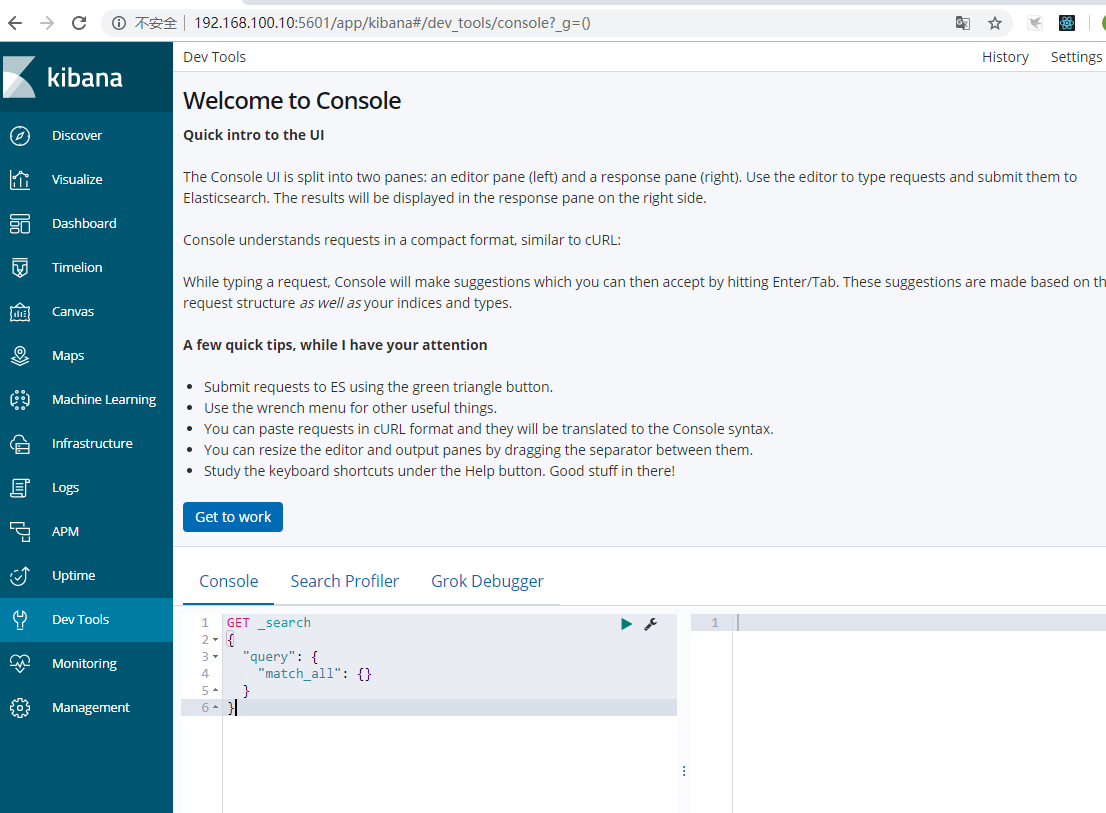
Task: Open the APM icon in sidebar
Action: tap(20, 532)
